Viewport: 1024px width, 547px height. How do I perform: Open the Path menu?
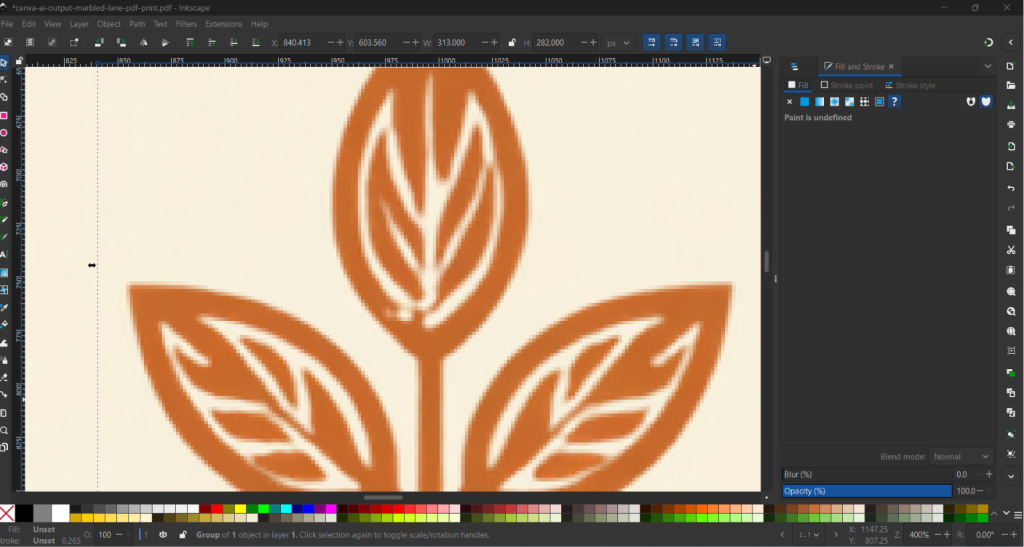[137, 24]
